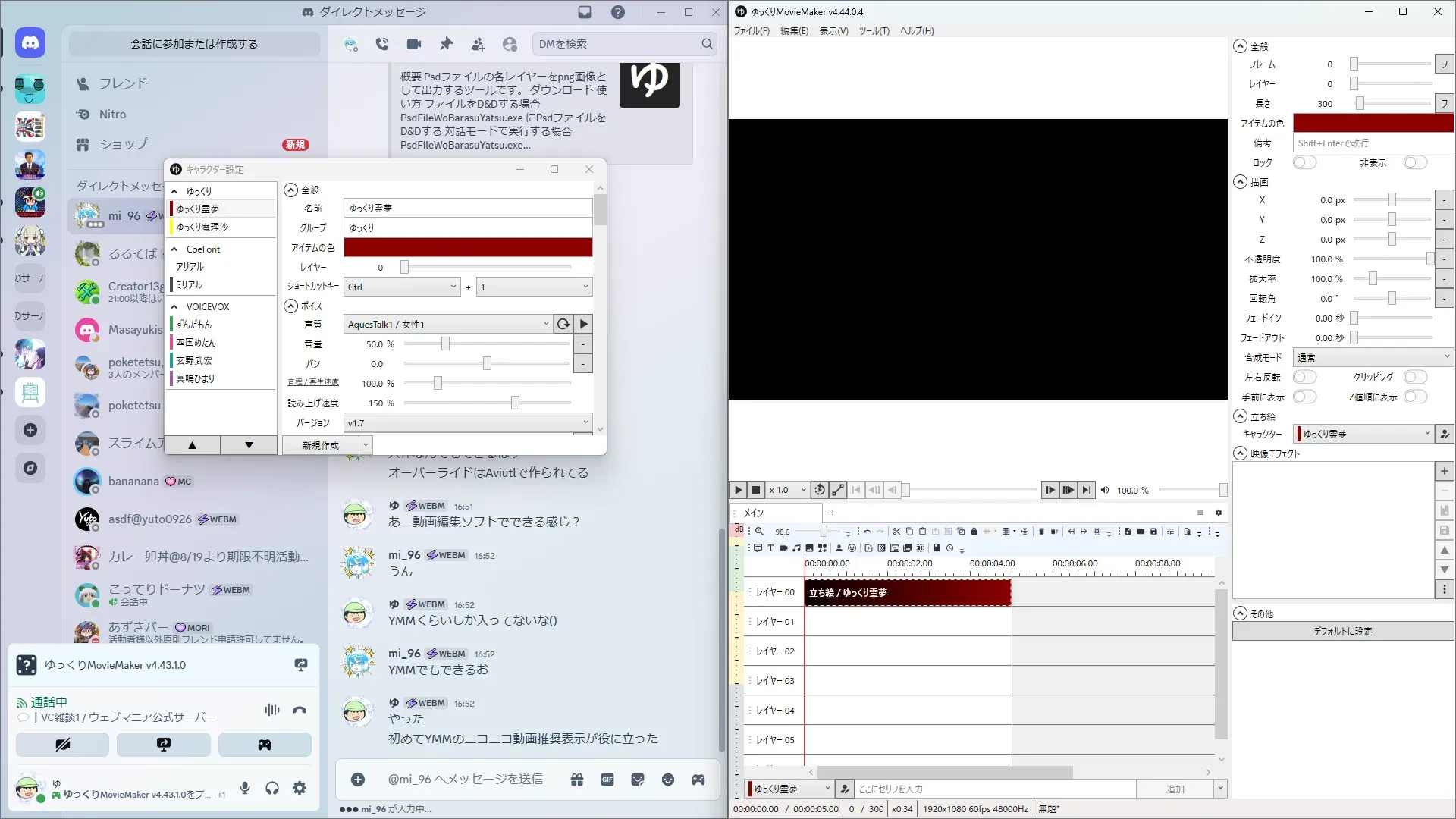The image size is (1456, 819).
Task: Click the 新規作成 button in character settings
Action: coord(320,445)
